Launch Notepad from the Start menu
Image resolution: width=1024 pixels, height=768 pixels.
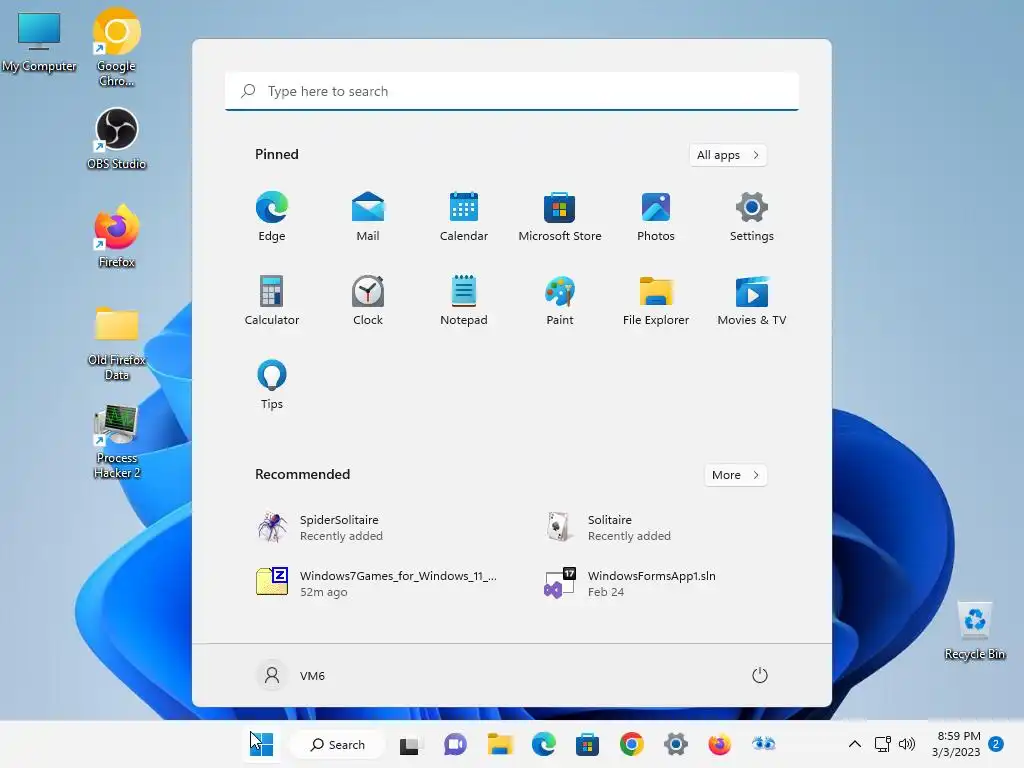click(x=464, y=300)
